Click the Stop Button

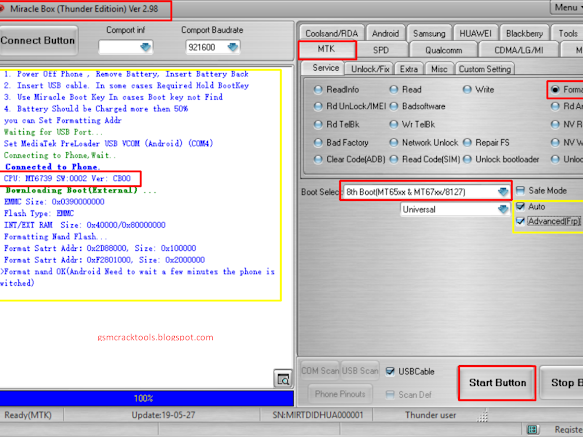pyautogui.click(x=562, y=383)
